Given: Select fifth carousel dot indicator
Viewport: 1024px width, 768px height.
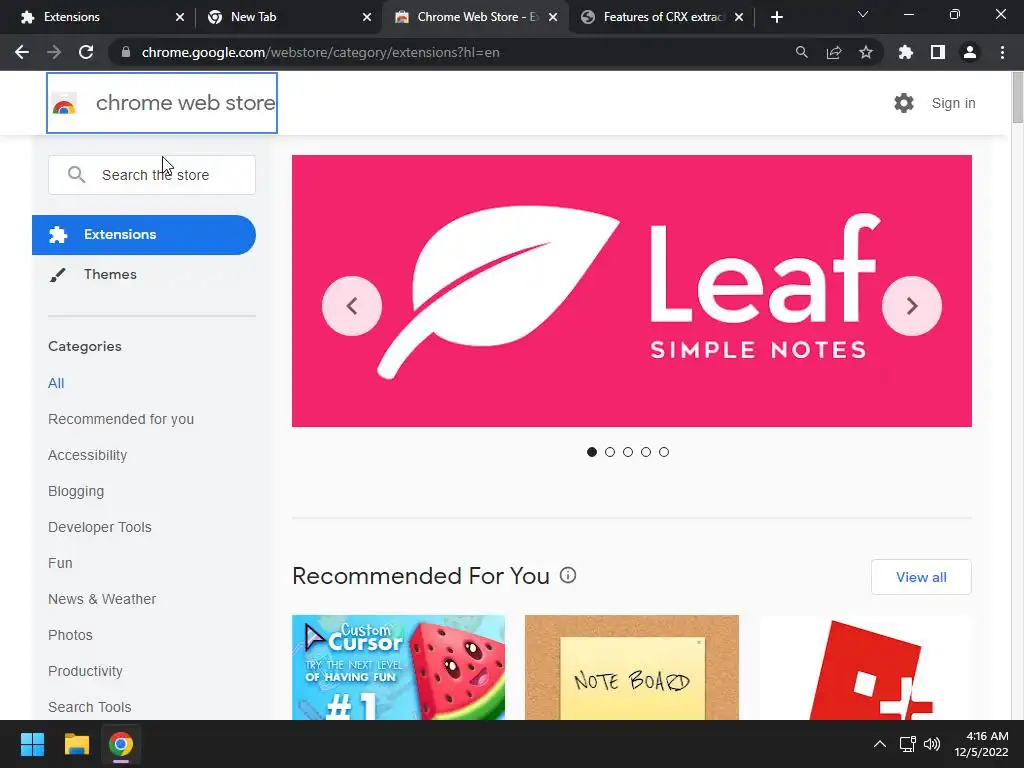Looking at the screenshot, I should coord(664,452).
